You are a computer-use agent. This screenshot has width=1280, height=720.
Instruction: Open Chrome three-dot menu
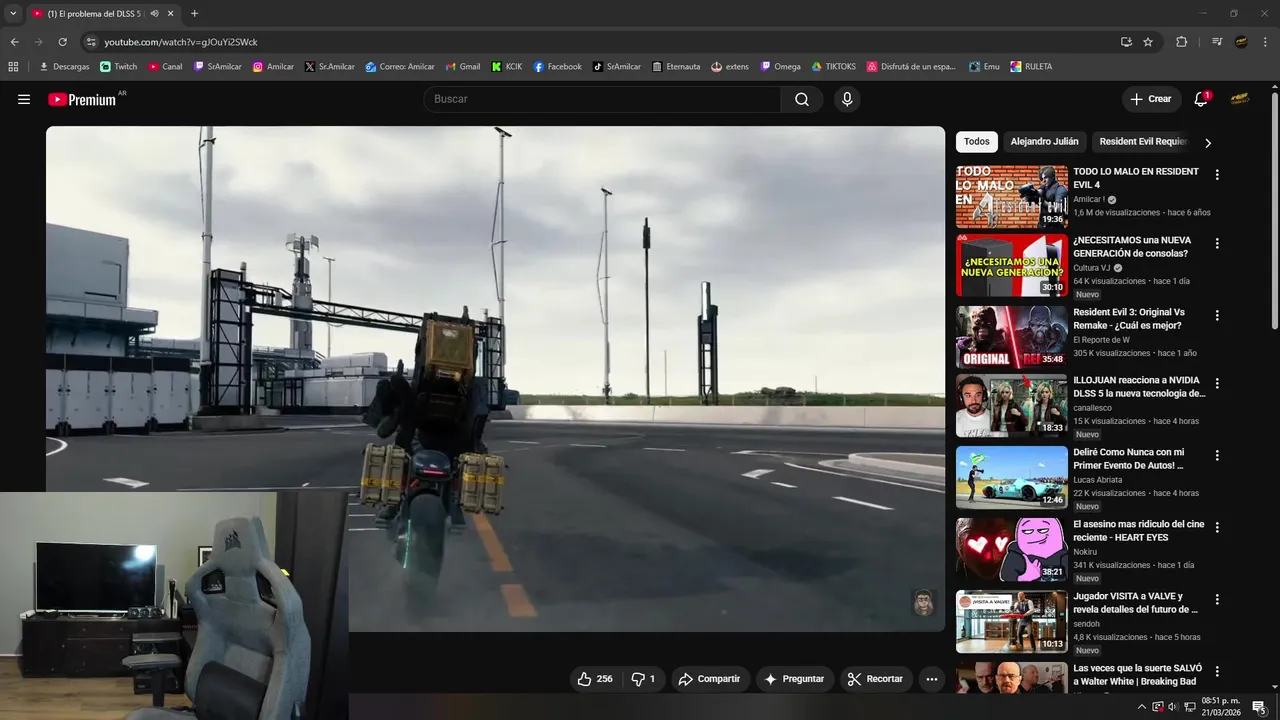(x=1266, y=42)
